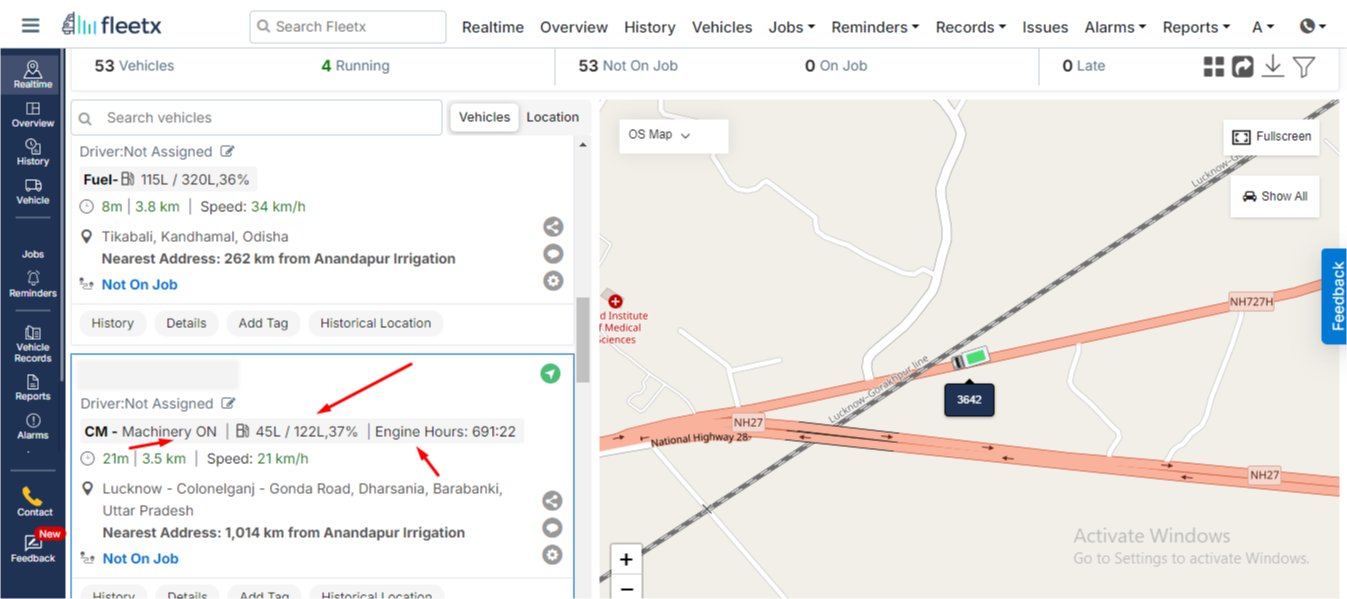This screenshot has height=599, width=1347.
Task: Open Vehicles in the top menu
Action: pos(722,27)
